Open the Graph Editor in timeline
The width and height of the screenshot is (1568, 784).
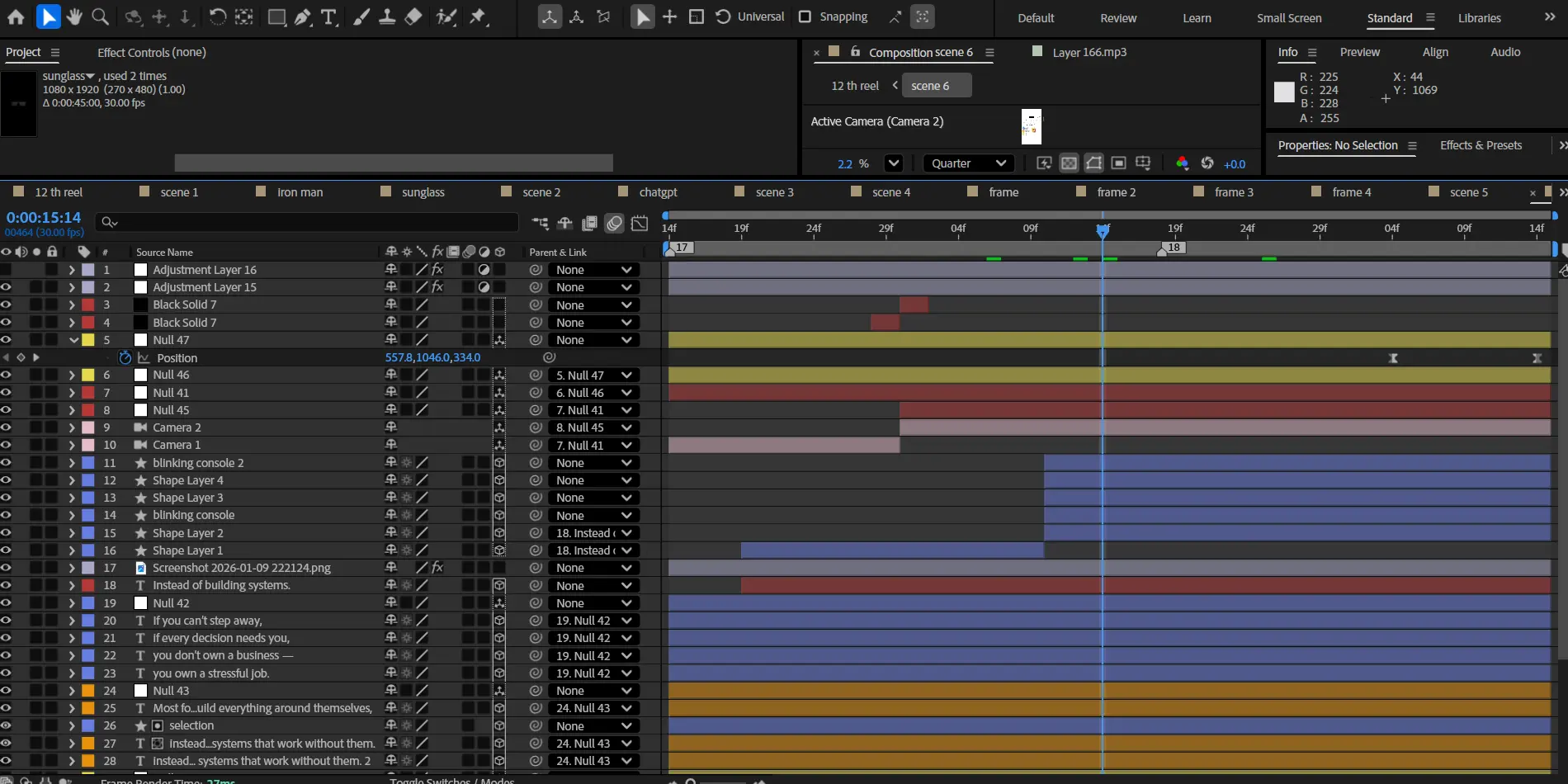pyautogui.click(x=640, y=223)
